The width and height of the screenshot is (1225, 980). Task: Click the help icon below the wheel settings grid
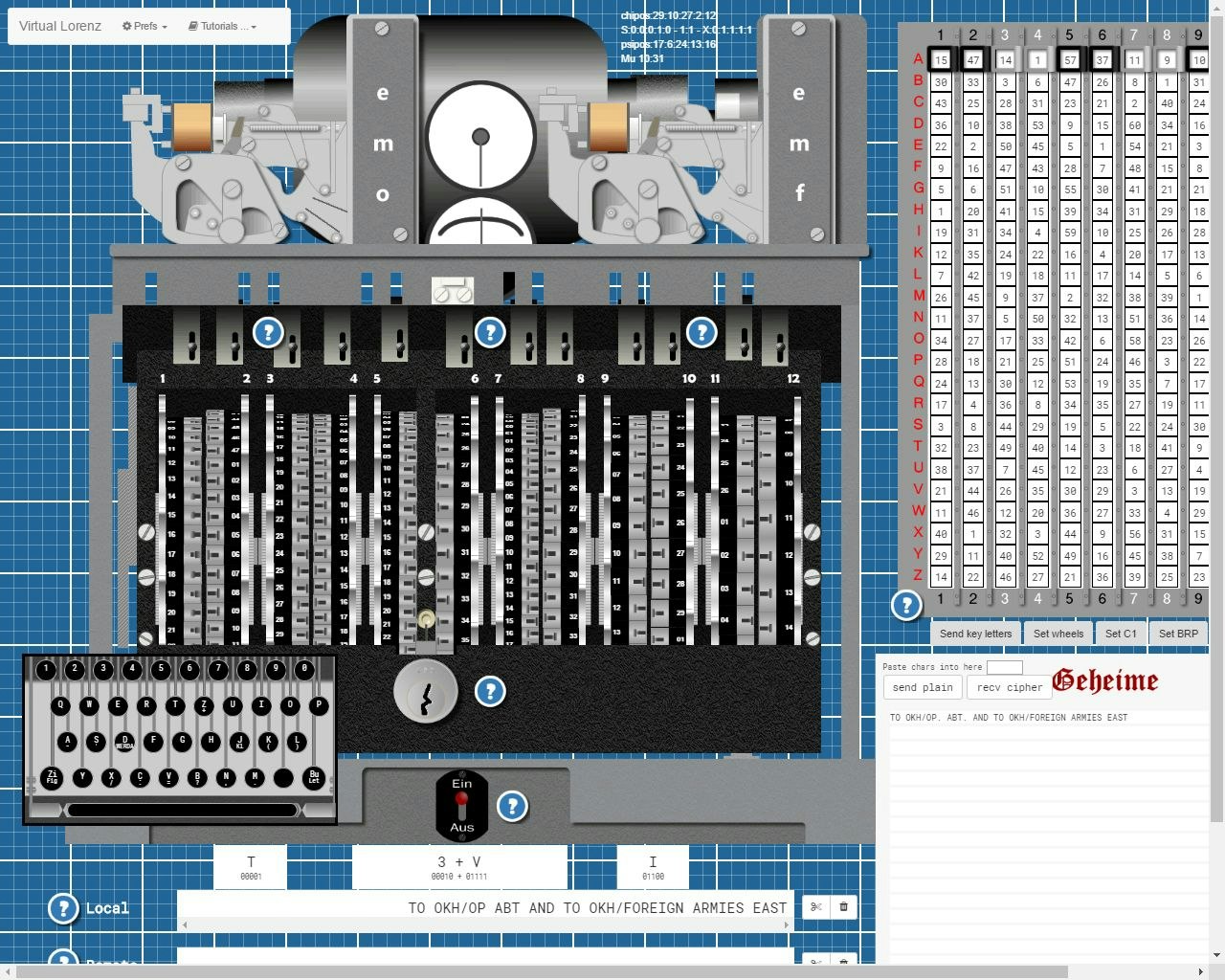pos(905,605)
